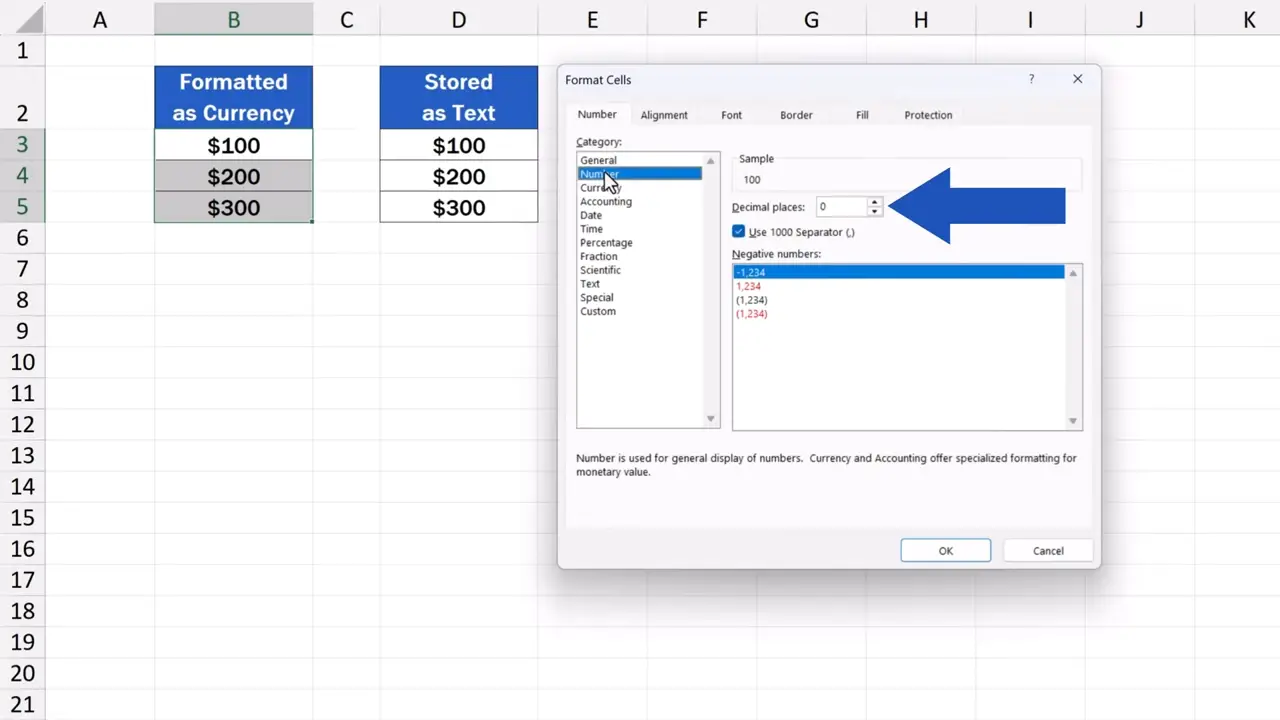The image size is (1280, 720).
Task: Disable the Use 1000 Separator checkbox
Action: tap(738, 231)
